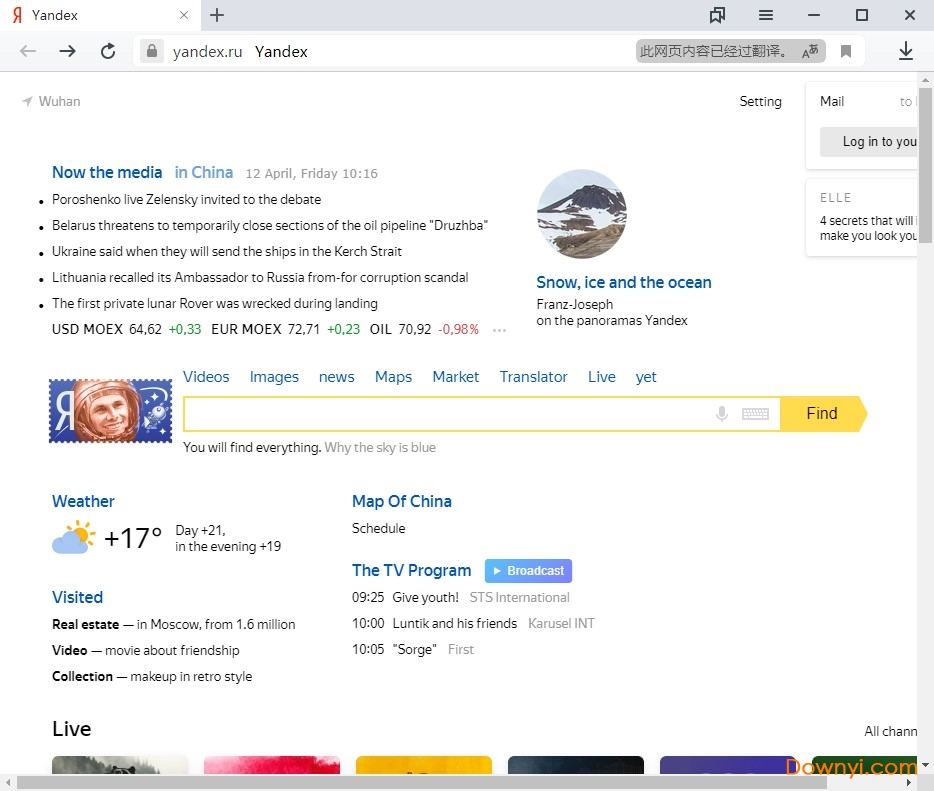Screen dimensions: 934x791
Task: Open 'Luntik and his friends' listing
Action: 454,624
